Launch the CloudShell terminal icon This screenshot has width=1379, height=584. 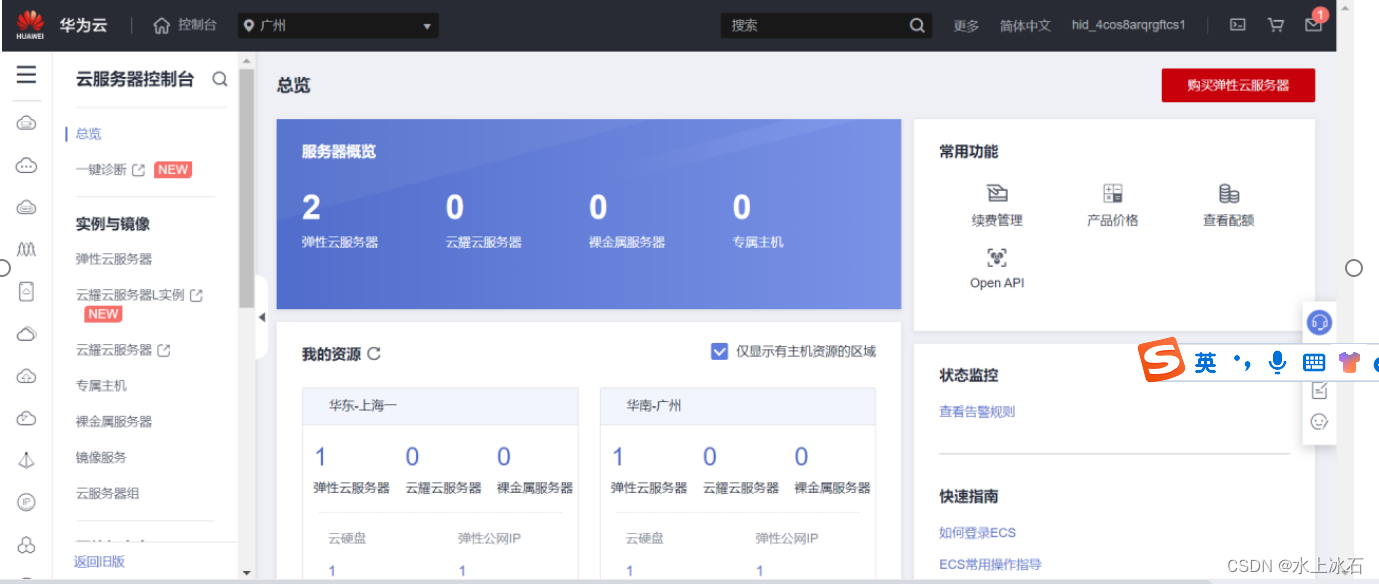[x=1237, y=25]
